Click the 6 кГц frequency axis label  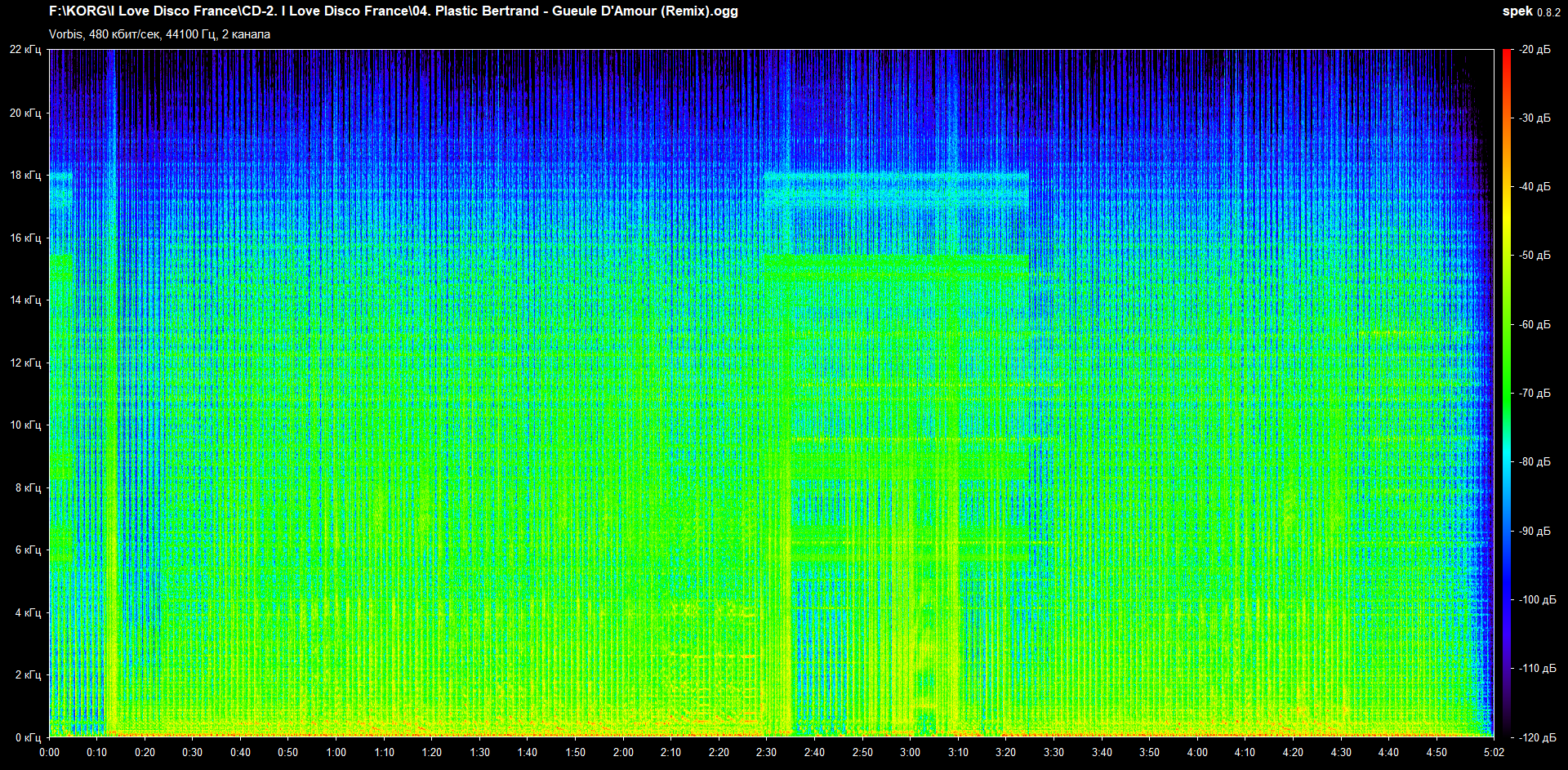point(27,550)
